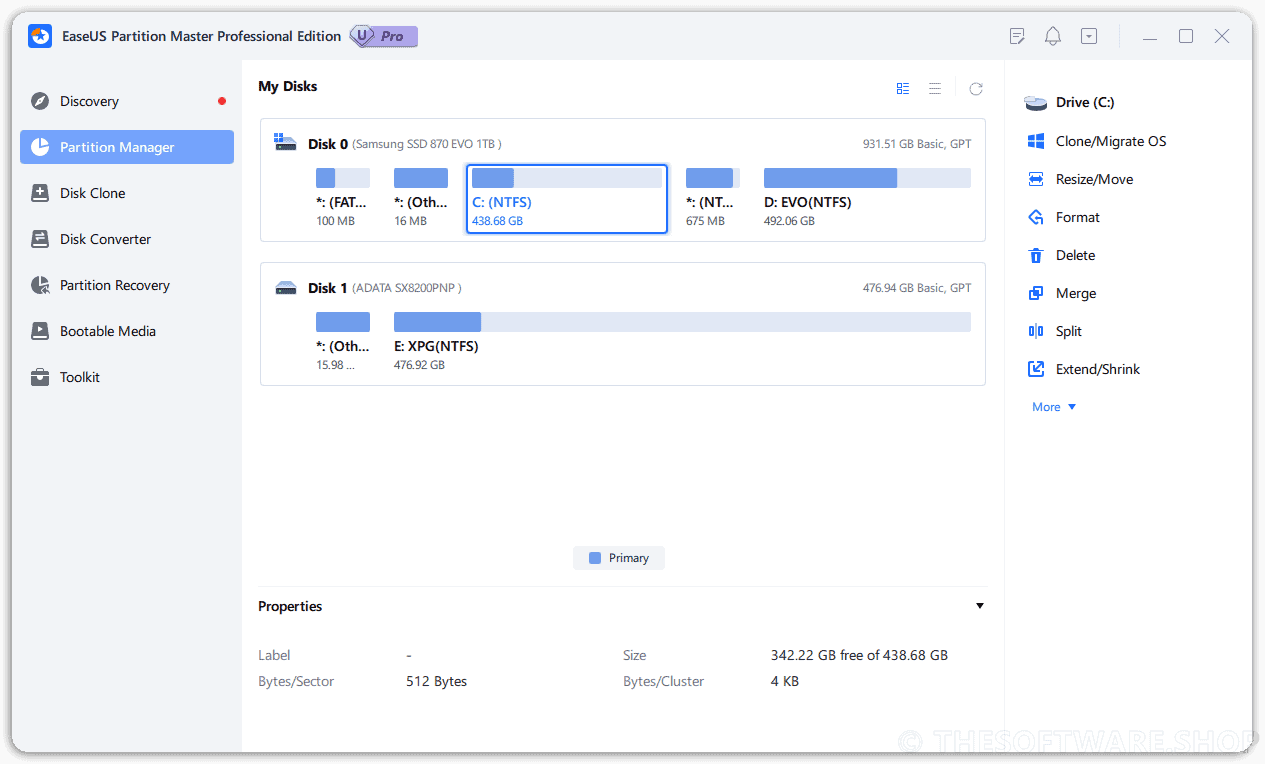Click the Disk Clone sidebar icon
The height and width of the screenshot is (764, 1265).
40,193
